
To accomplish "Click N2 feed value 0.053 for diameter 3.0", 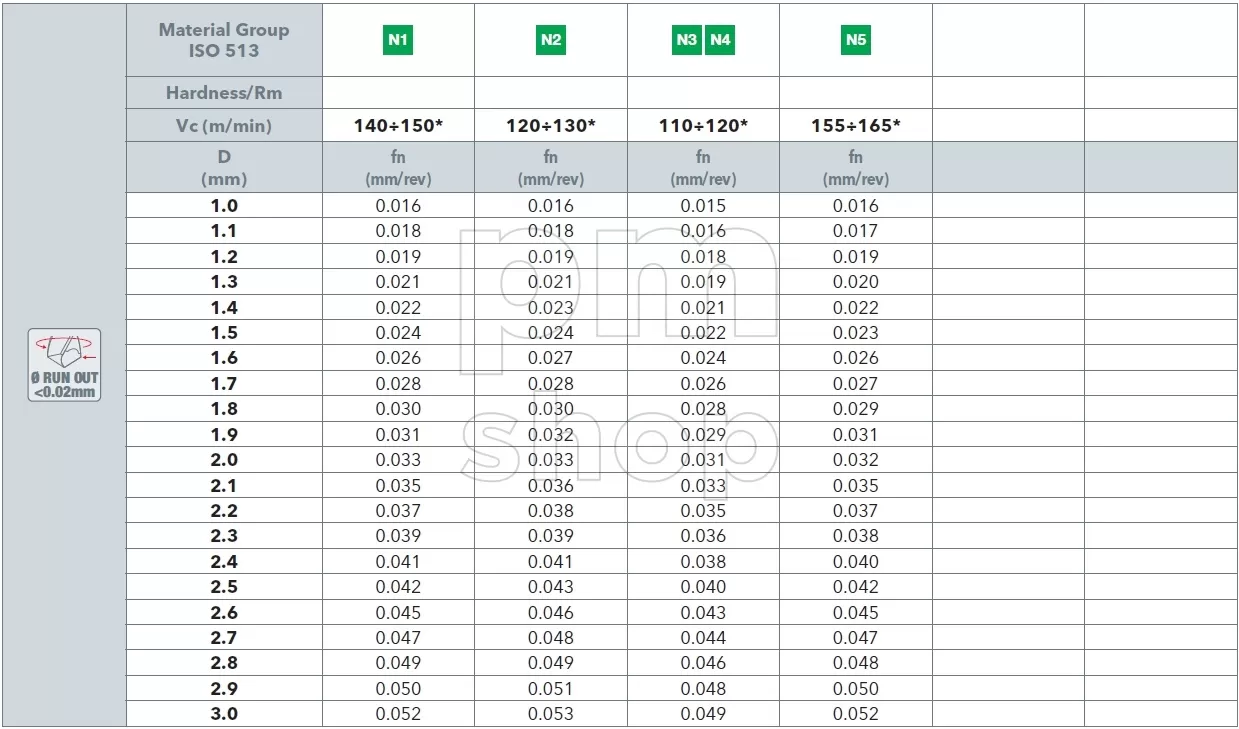I will pyautogui.click(x=551, y=714).
